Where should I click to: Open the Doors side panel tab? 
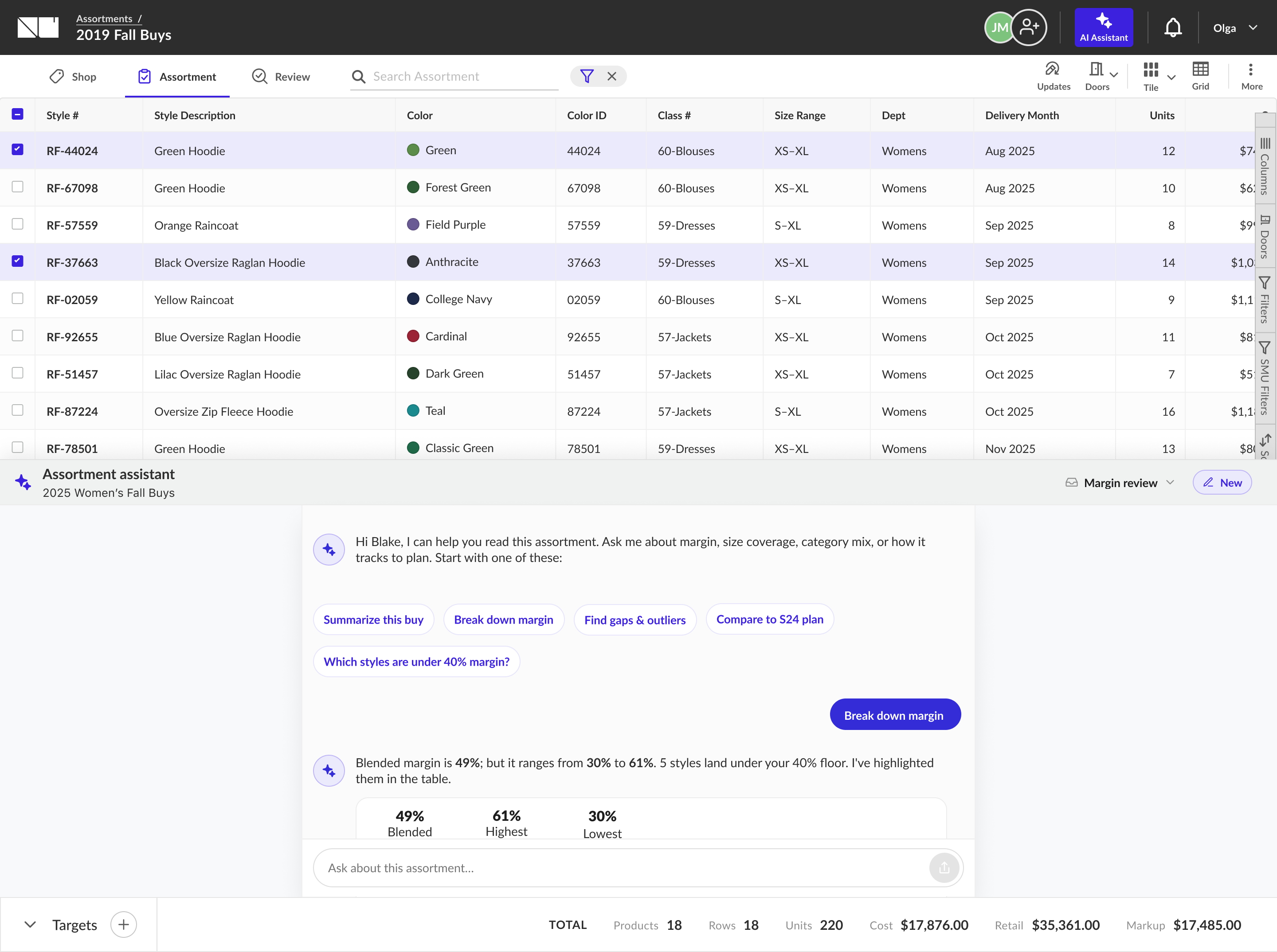coord(1264,236)
